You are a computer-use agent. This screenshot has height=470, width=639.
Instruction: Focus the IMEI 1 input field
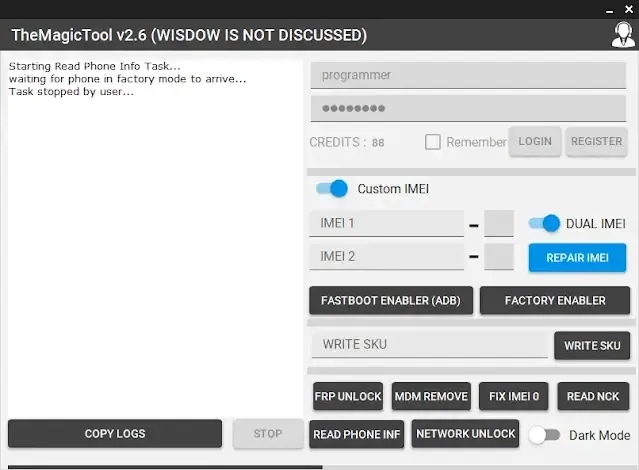pyautogui.click(x=386, y=223)
